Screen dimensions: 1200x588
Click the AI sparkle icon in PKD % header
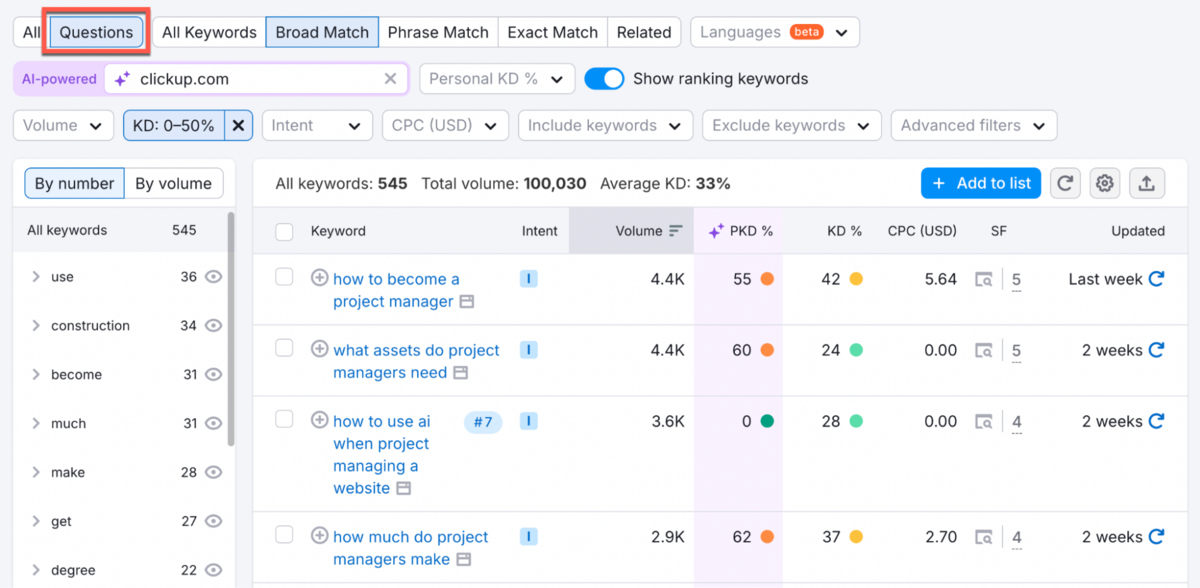point(715,231)
